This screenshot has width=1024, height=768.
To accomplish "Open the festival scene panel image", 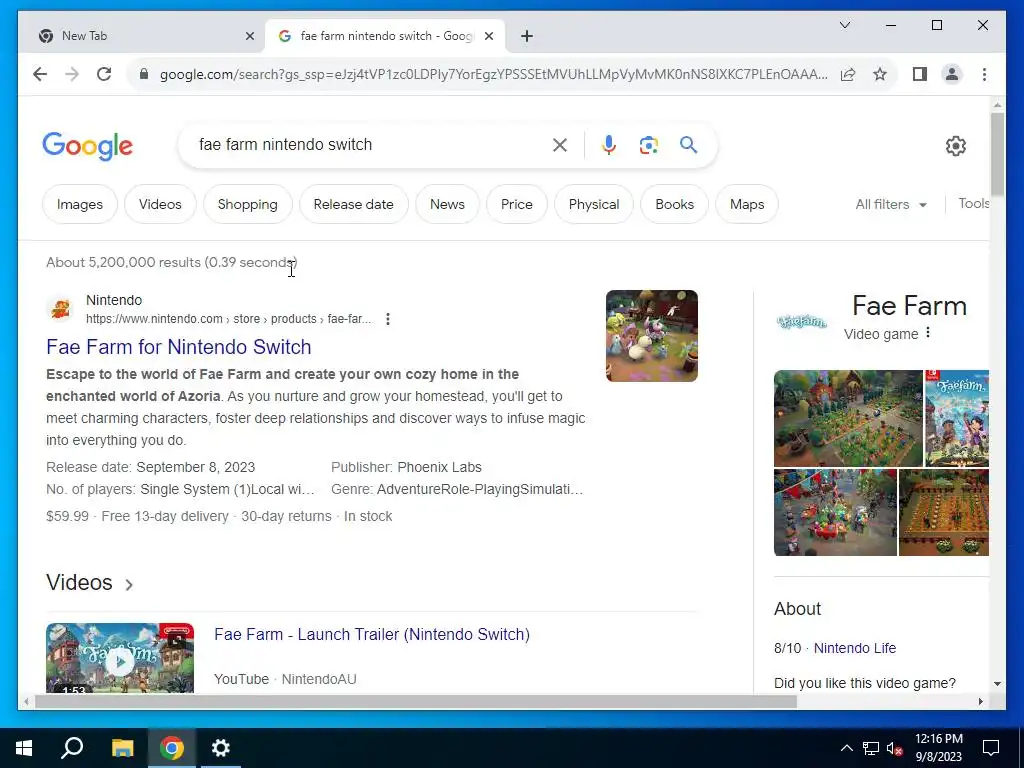I will click(835, 513).
